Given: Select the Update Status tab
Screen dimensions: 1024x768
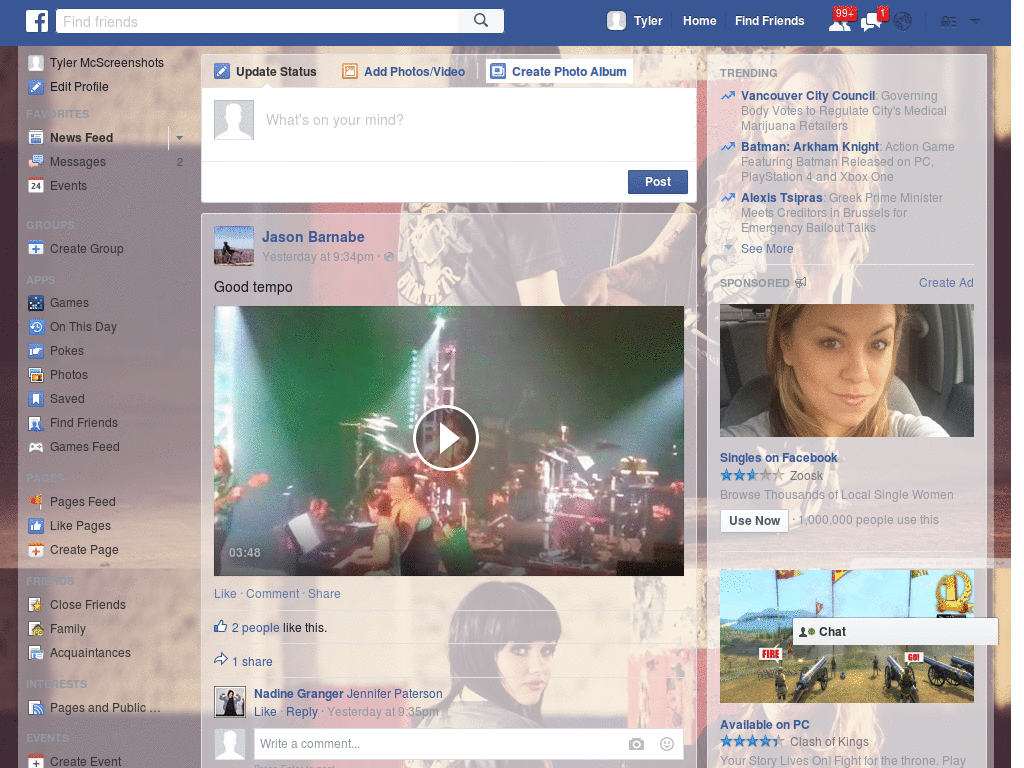Looking at the screenshot, I should 266,72.
